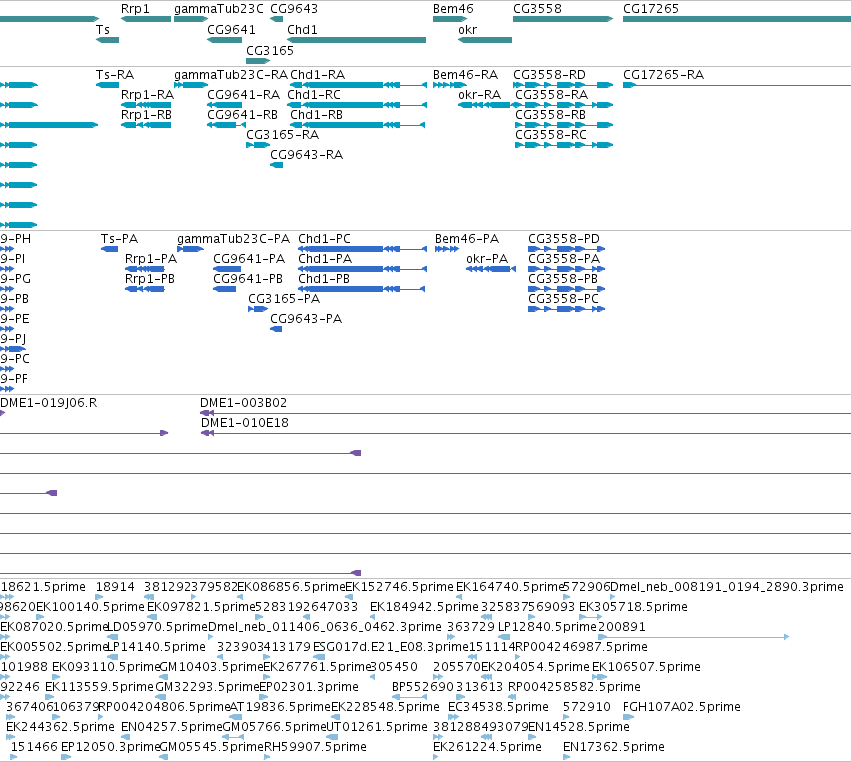Select the EN17362.5prime read label
The height and width of the screenshot is (762, 851).
click(x=614, y=747)
